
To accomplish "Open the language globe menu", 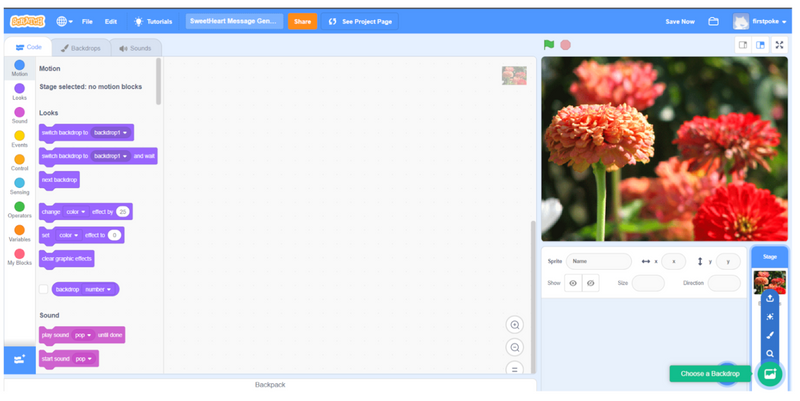I will pos(64,21).
